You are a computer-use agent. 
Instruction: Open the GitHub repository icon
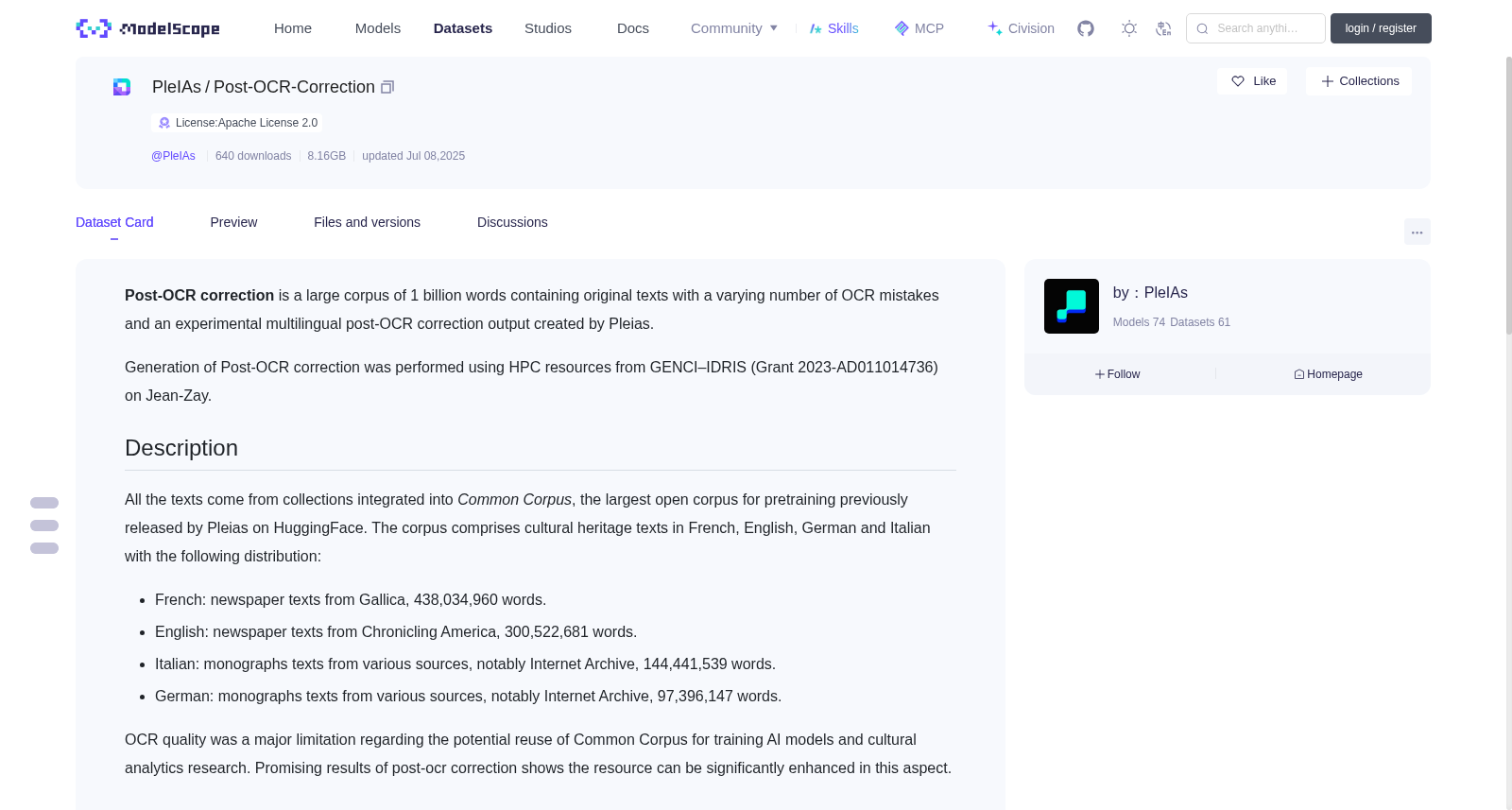click(x=1086, y=28)
